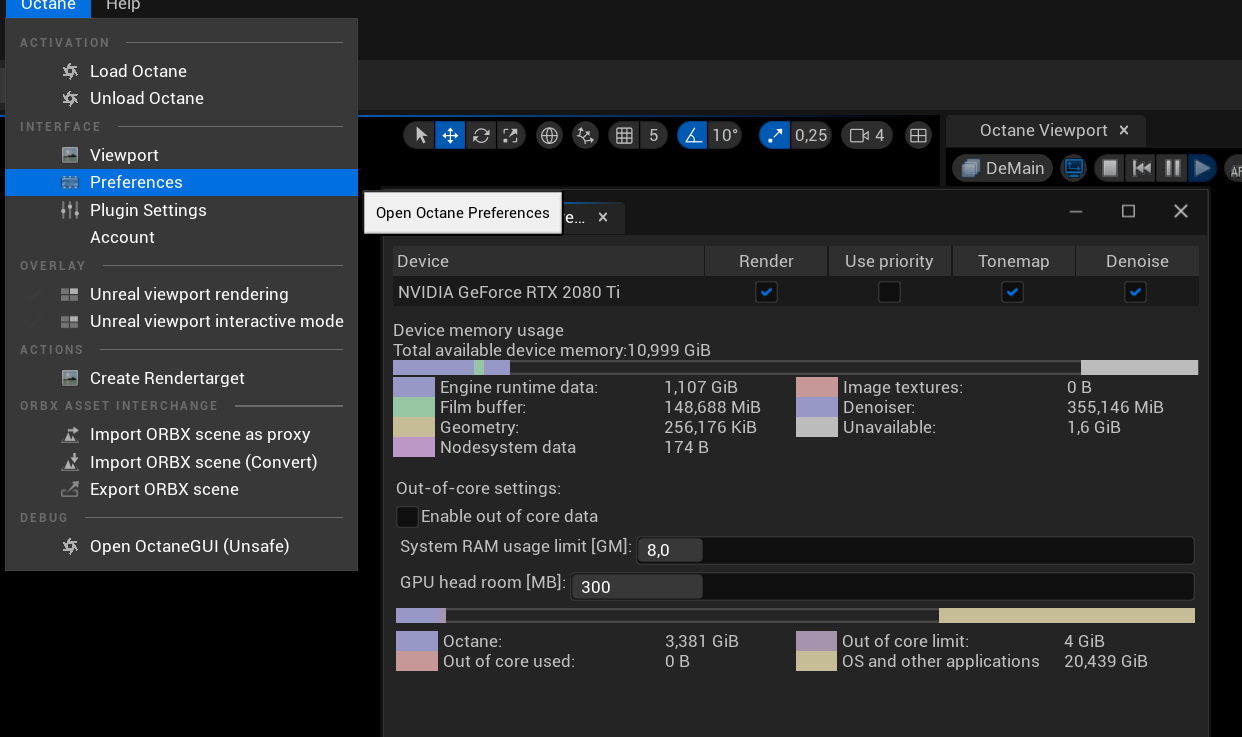Open rotation snap 10° dropdown

coord(725,135)
